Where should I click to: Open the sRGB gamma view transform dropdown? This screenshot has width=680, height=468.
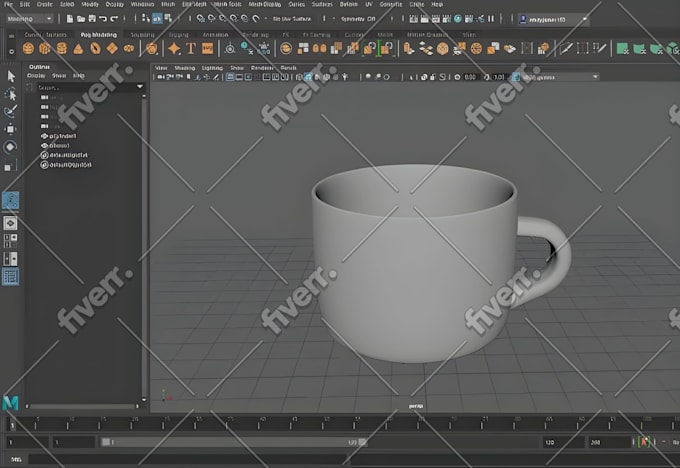[560, 77]
